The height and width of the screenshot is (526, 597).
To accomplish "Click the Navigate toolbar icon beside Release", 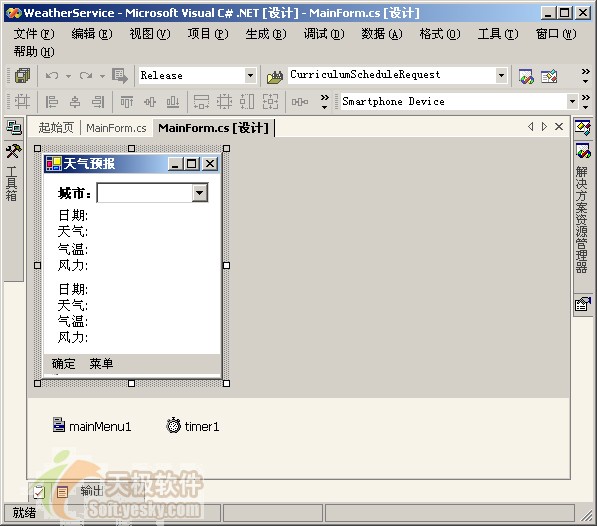I will (x=120, y=76).
